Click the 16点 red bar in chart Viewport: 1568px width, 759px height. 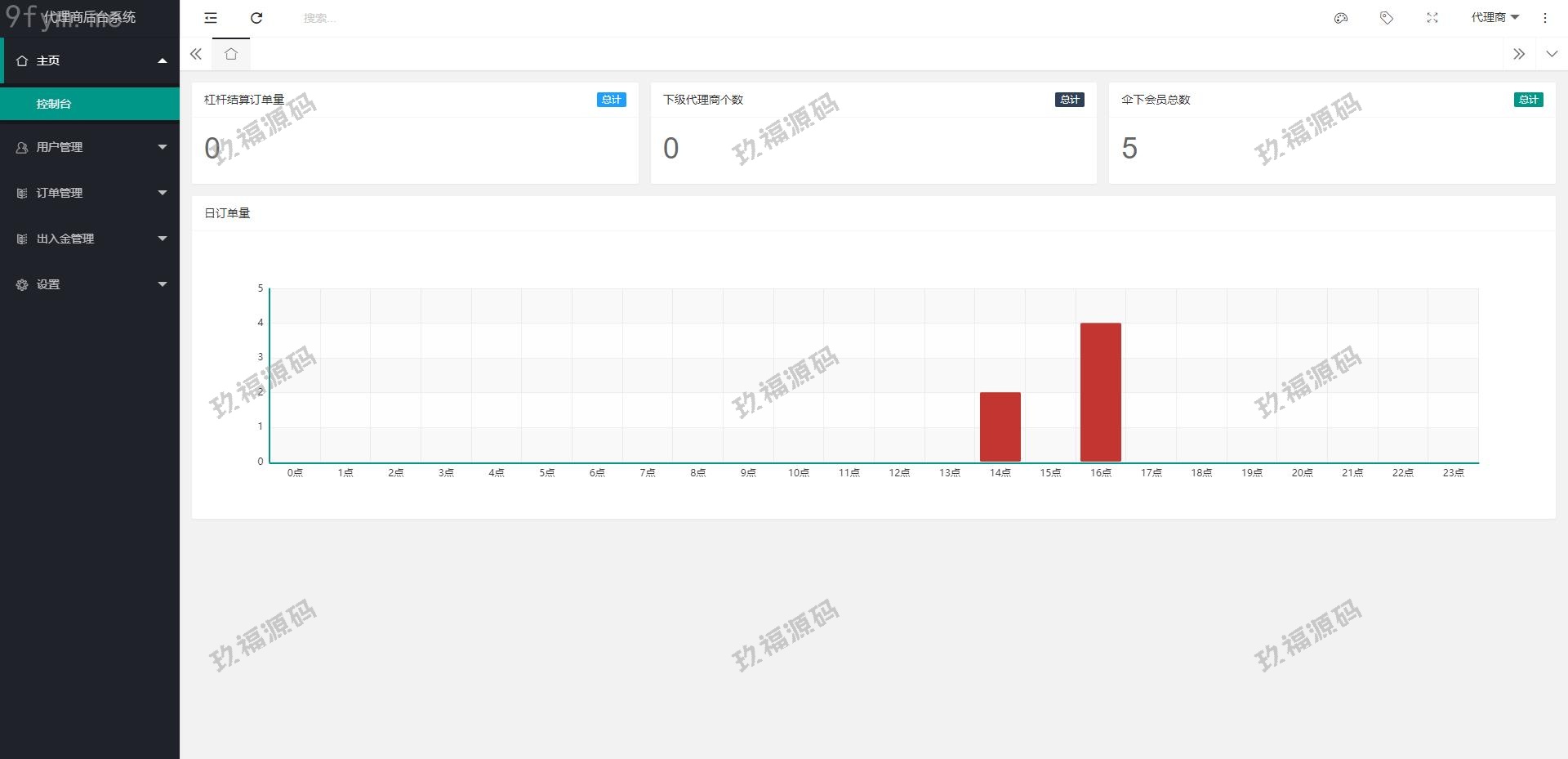coord(1100,392)
